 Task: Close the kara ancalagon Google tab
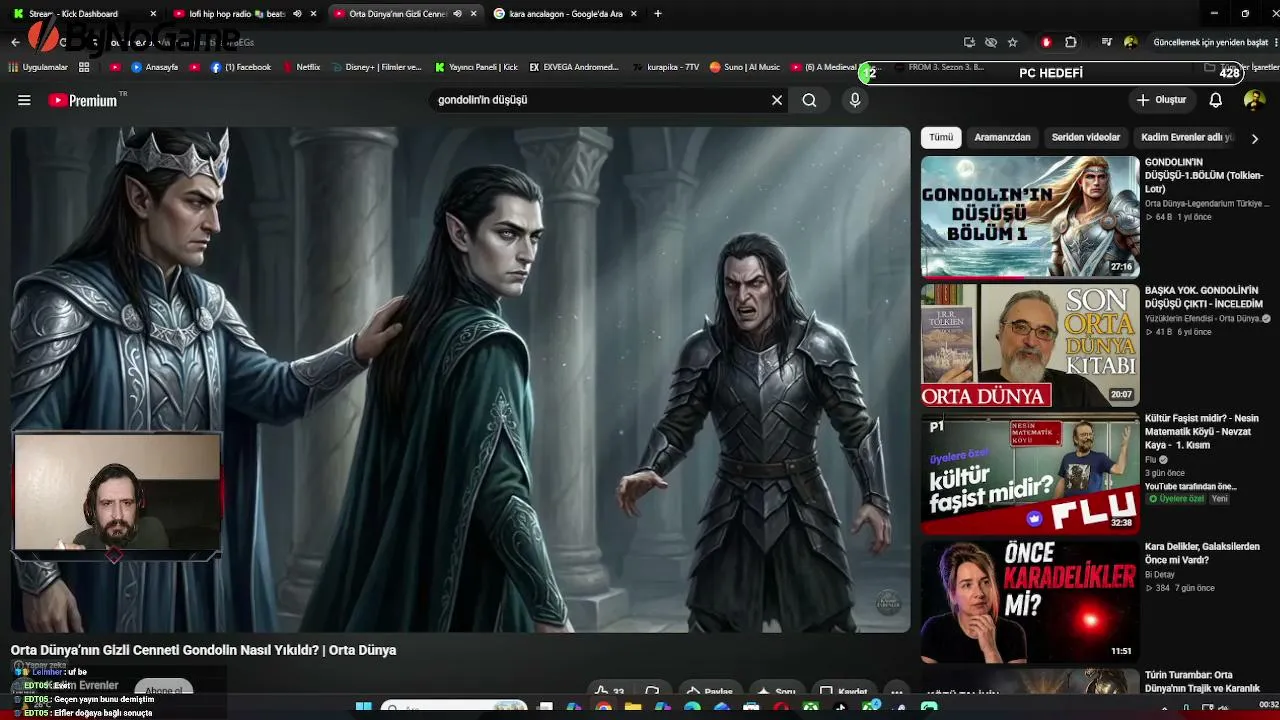point(633,14)
